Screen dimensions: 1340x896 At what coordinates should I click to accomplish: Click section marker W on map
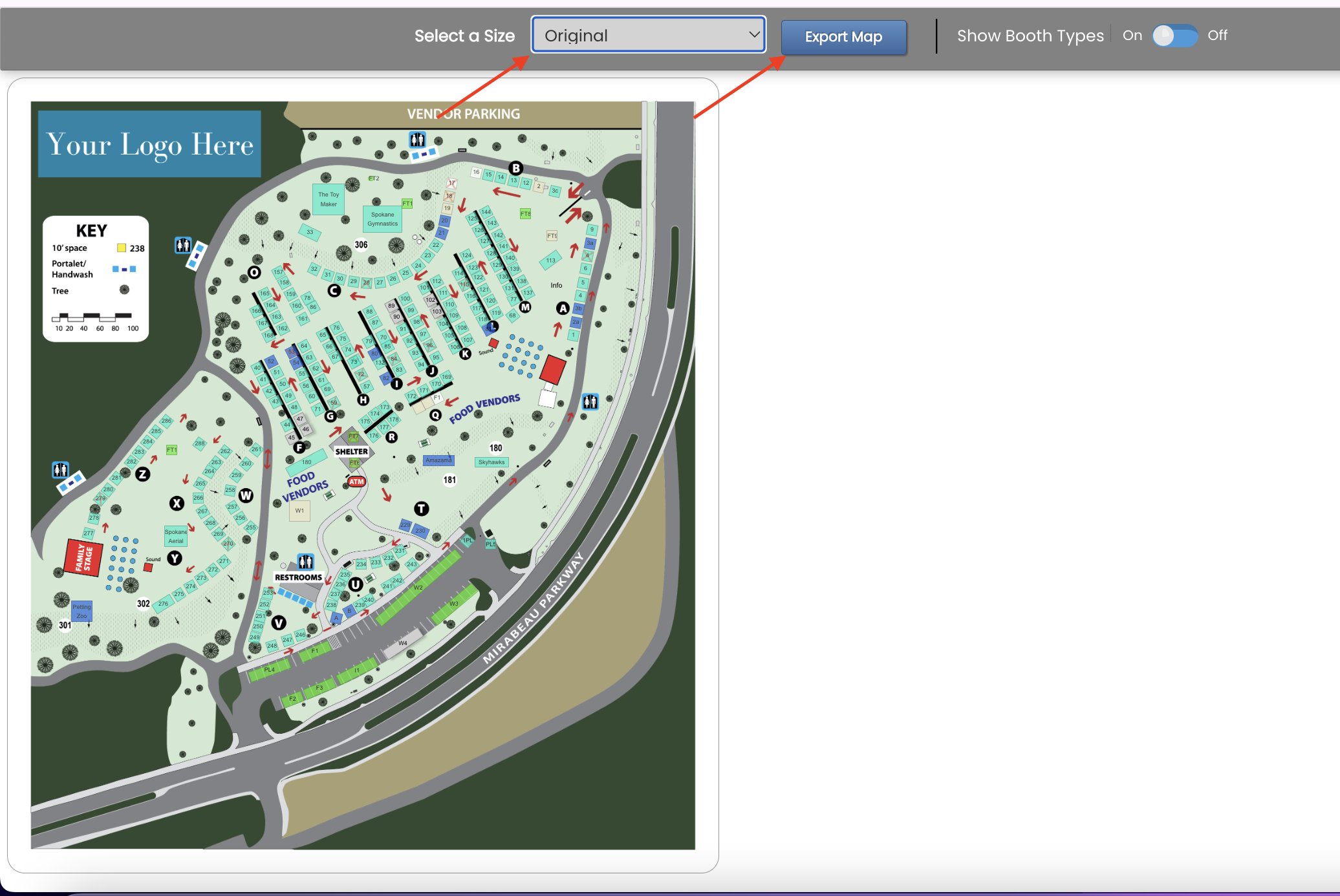(246, 496)
